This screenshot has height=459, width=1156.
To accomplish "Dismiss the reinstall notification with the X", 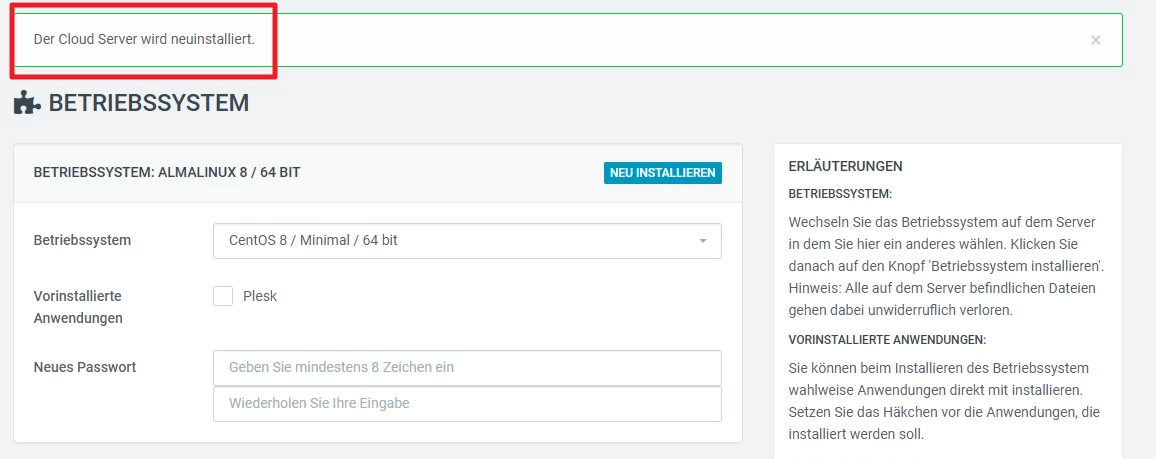I will 1096,40.
